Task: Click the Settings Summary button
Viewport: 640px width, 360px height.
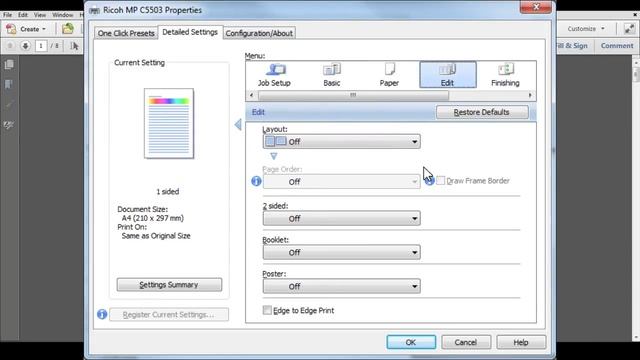Action: [169, 284]
